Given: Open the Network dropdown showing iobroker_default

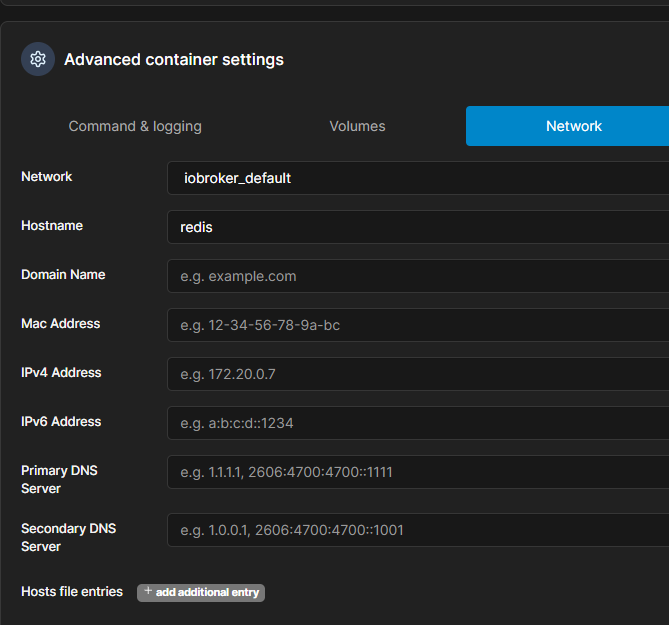Looking at the screenshot, I should coord(417,178).
